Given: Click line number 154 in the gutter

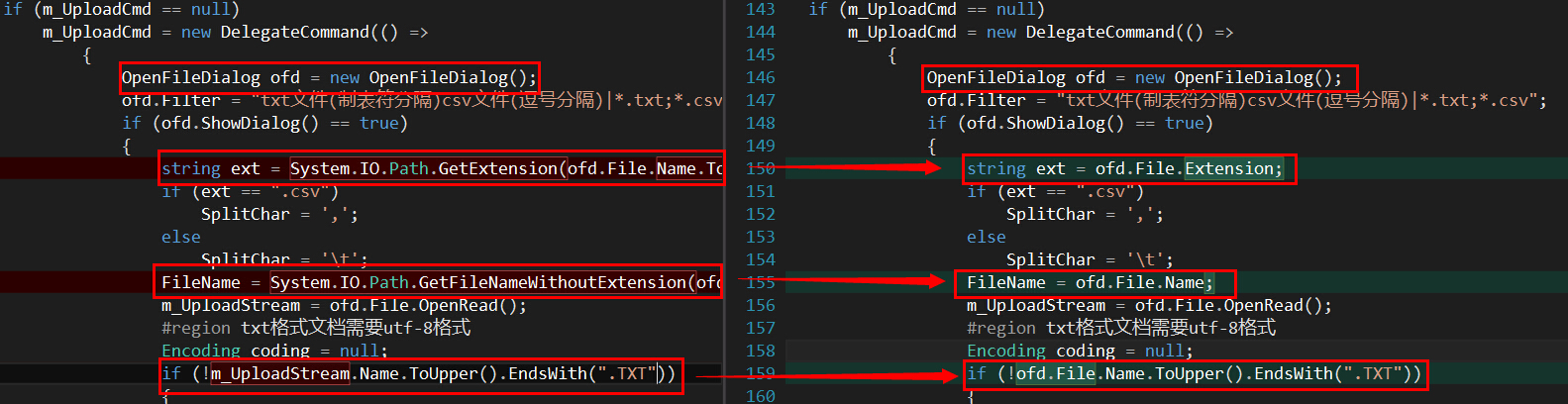Looking at the screenshot, I should [x=761, y=259].
